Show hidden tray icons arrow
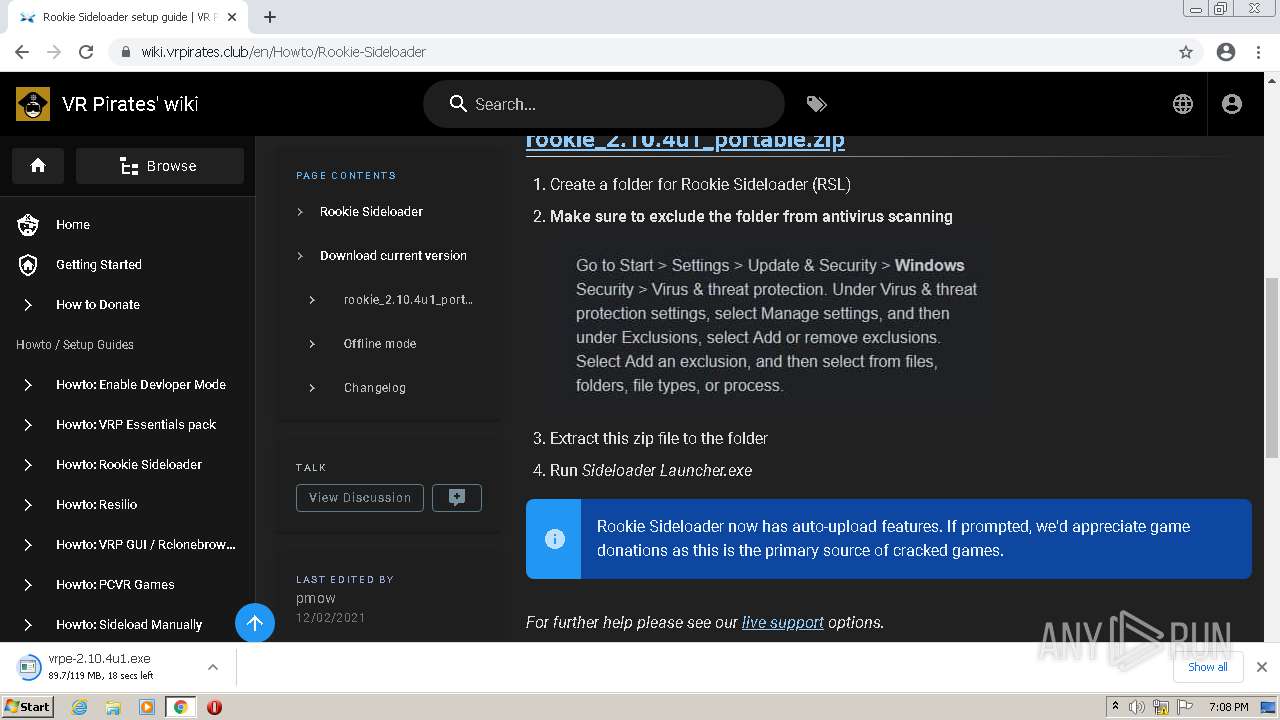1280x720 pixels. [x=1115, y=707]
